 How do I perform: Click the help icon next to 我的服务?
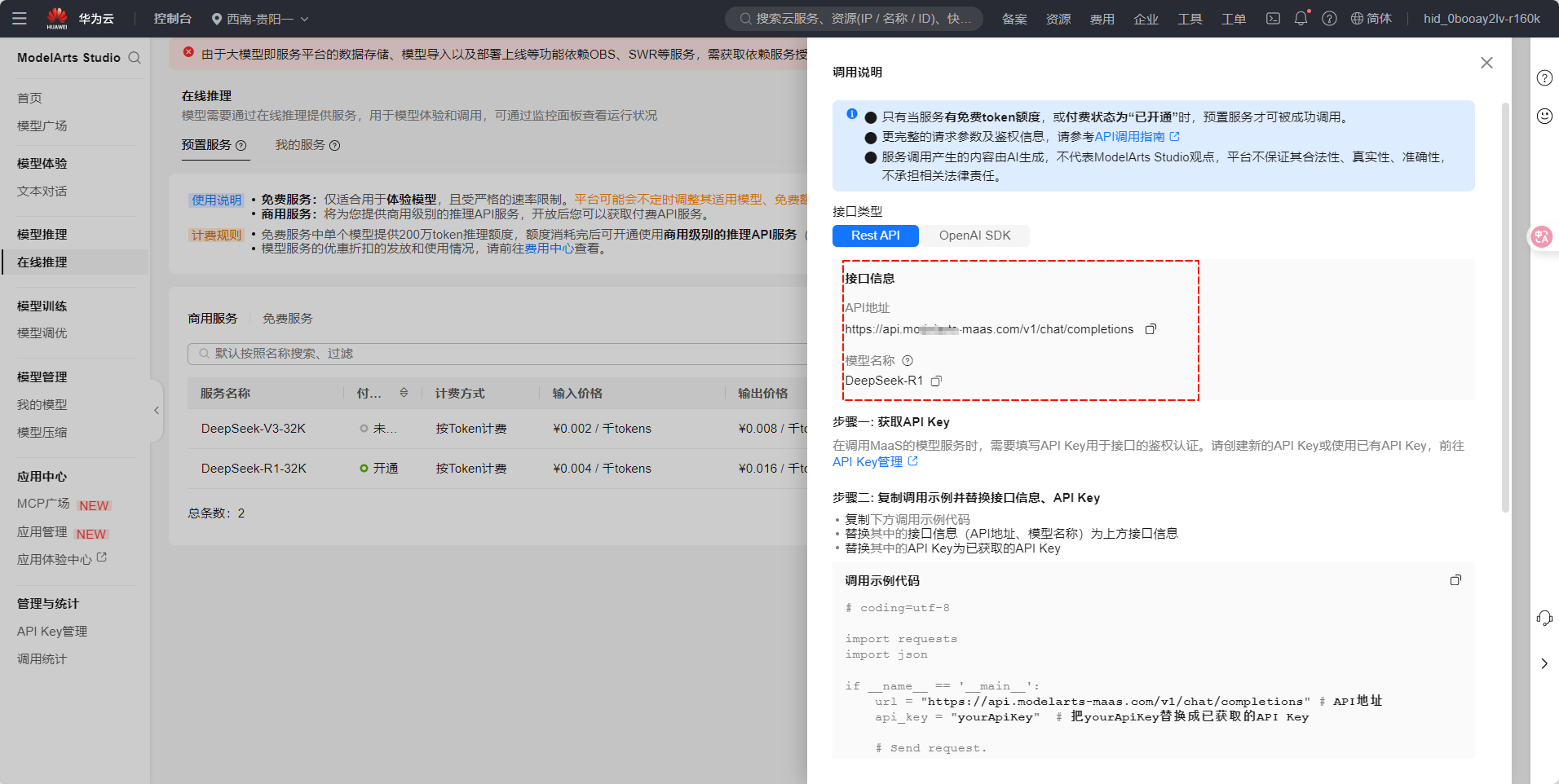334,145
